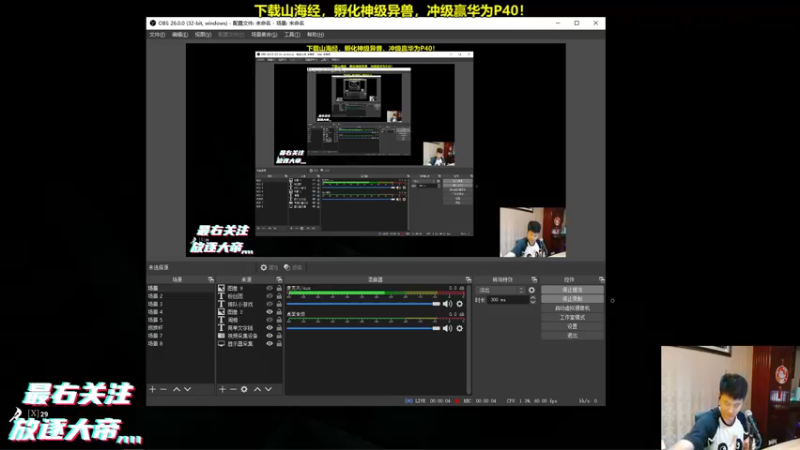Toggle the lock of 视频采集设备 source
Screen dimensions: 800x450
279,336
